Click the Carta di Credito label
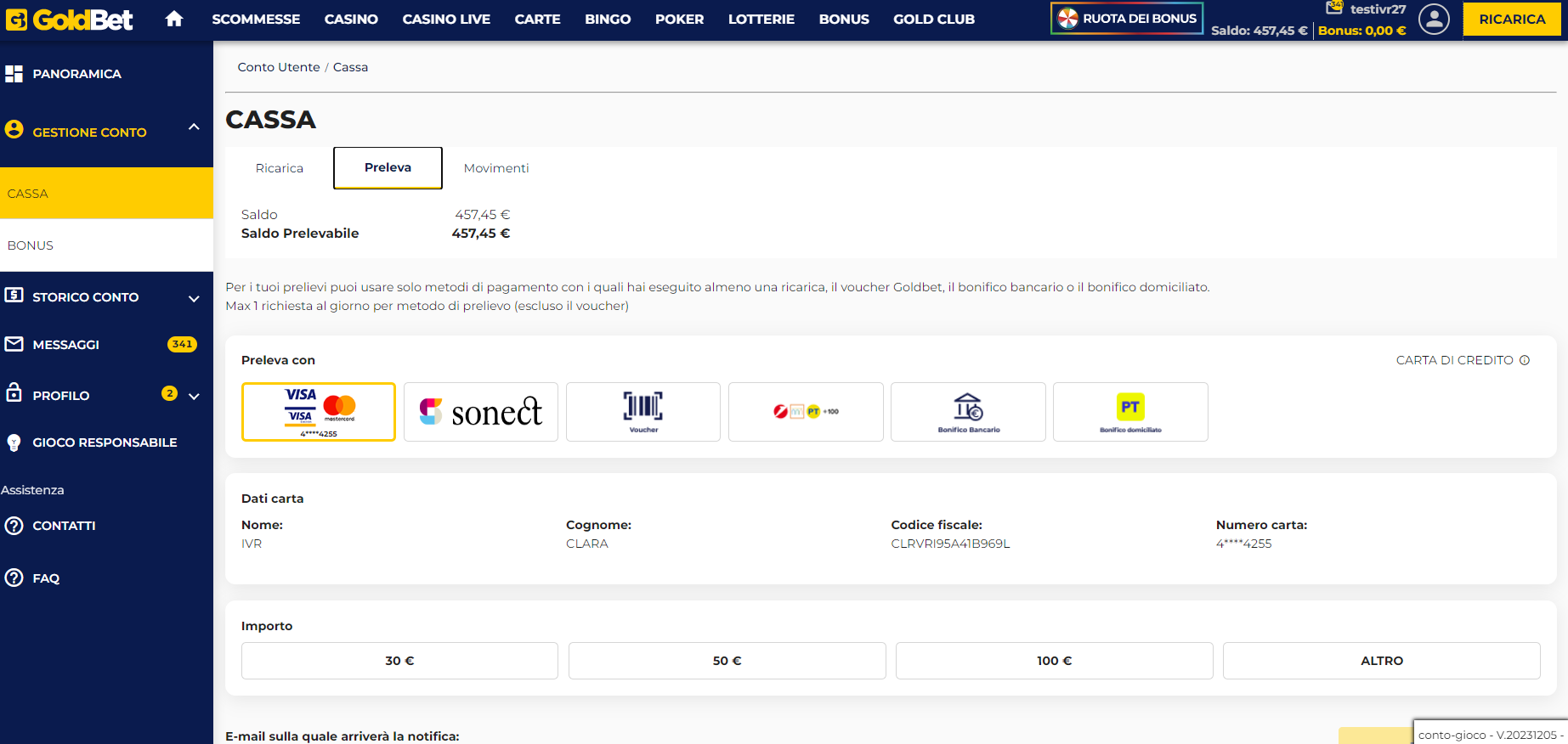Viewport: 1568px width, 744px height. click(x=1454, y=360)
